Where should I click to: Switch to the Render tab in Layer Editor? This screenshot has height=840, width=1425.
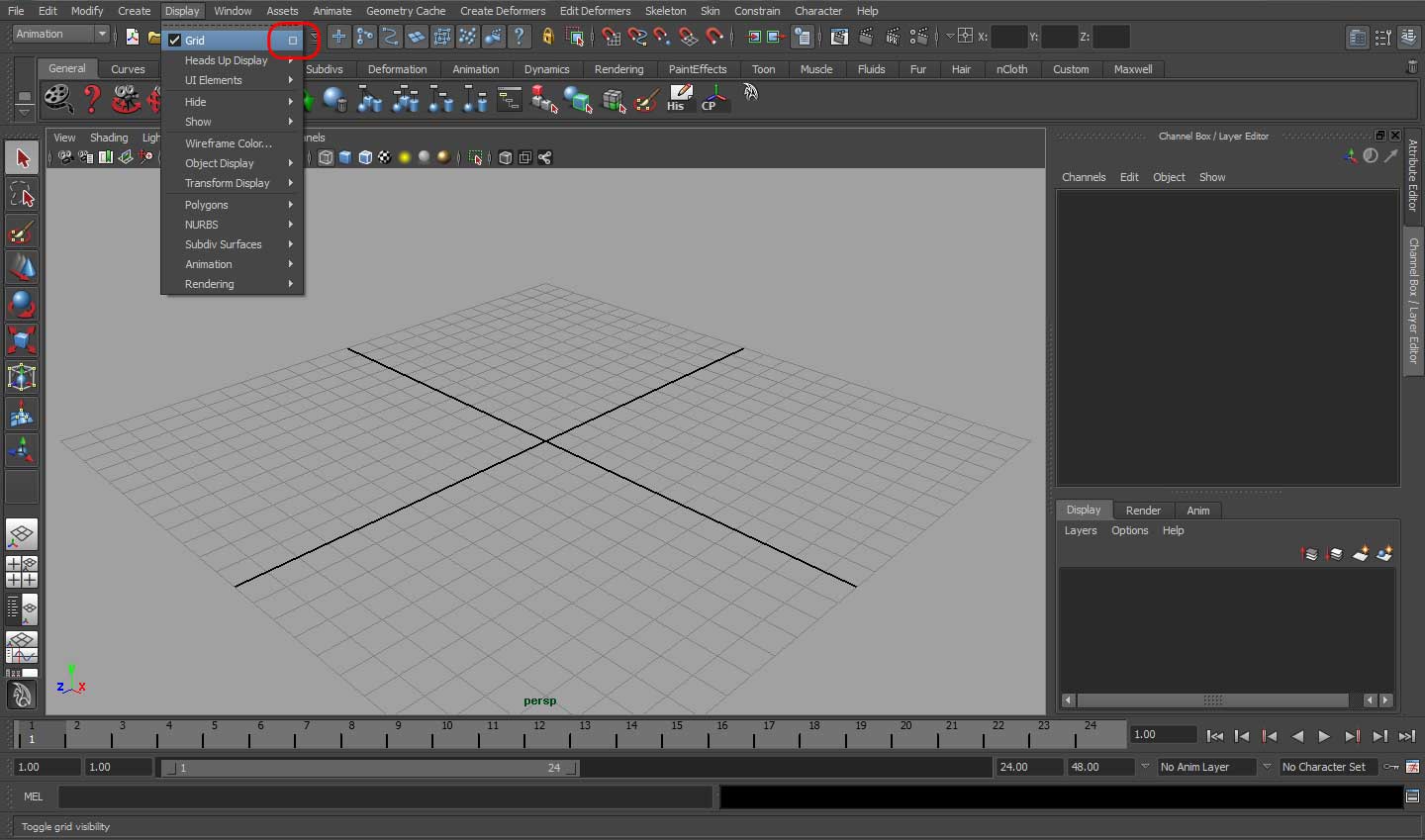coord(1143,510)
